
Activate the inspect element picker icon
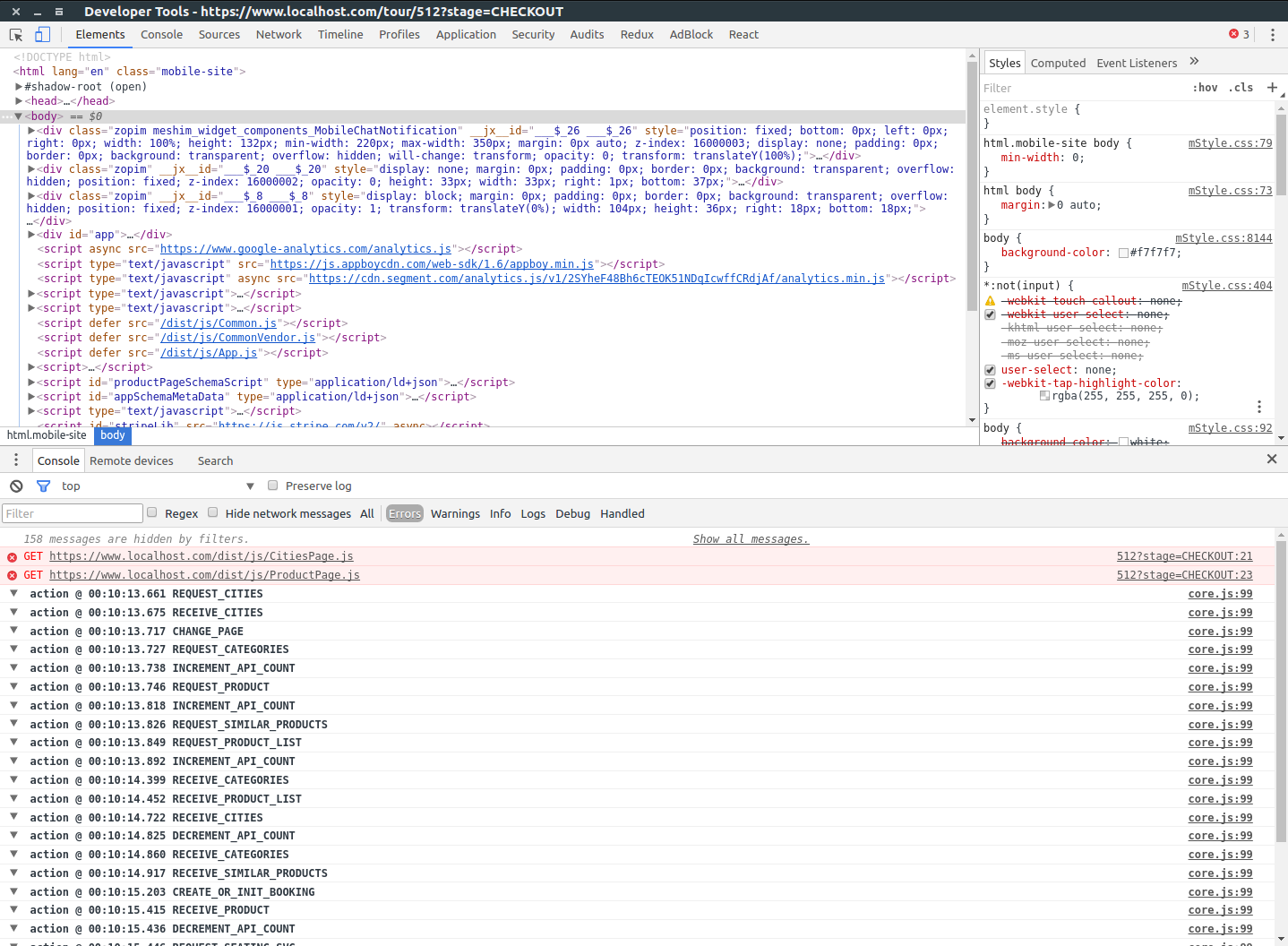(x=15, y=35)
